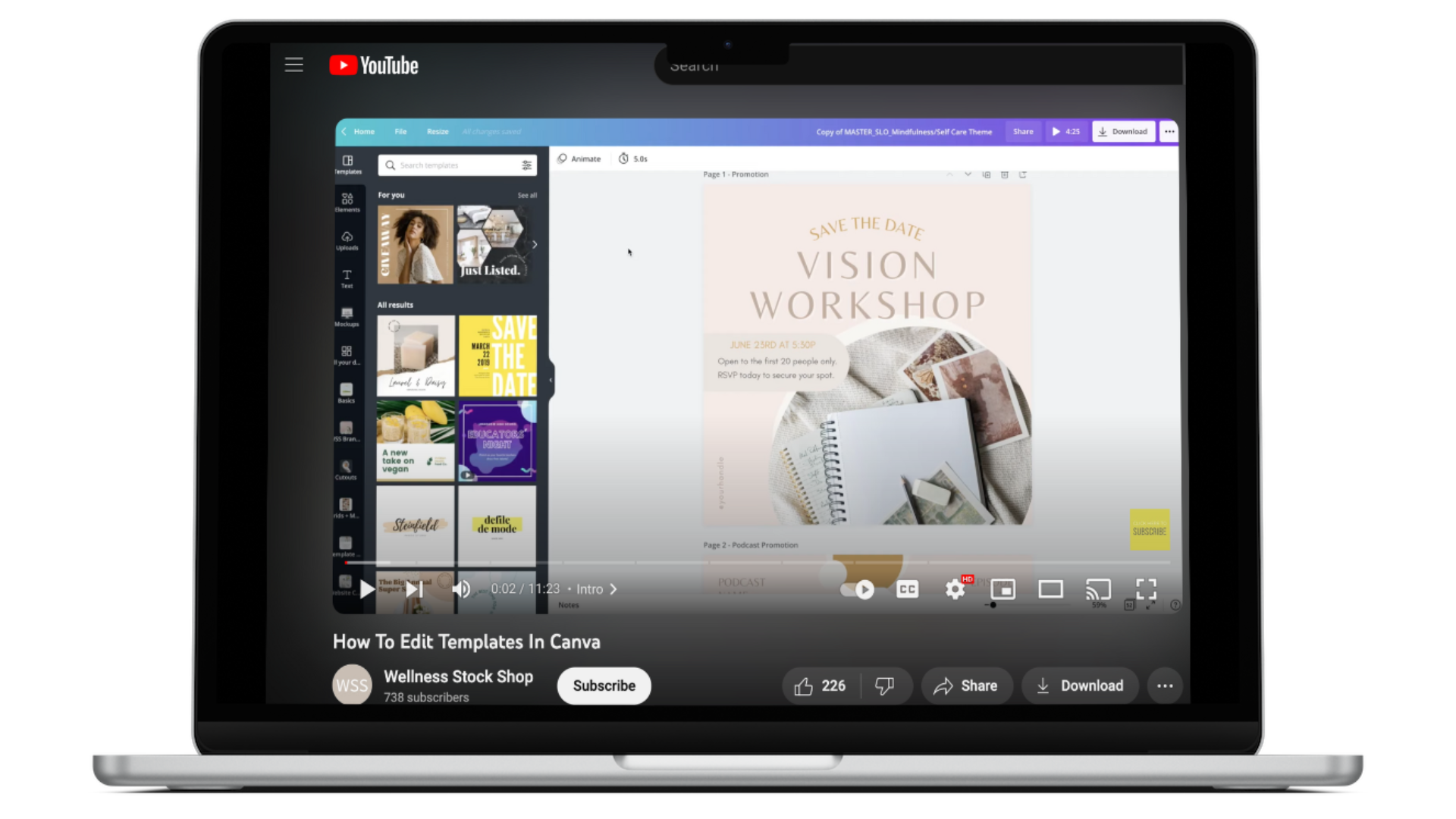Viewport: 1456px width, 819px height.
Task: Select the Just Listed template thumbnail
Action: click(x=492, y=245)
